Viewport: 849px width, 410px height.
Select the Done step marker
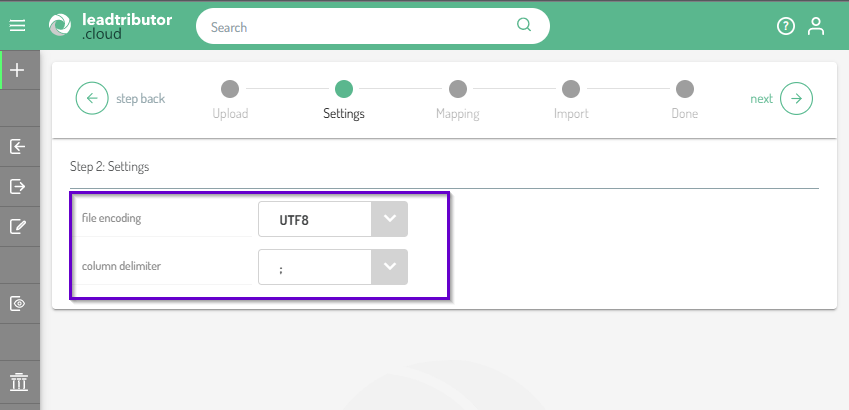[684, 89]
